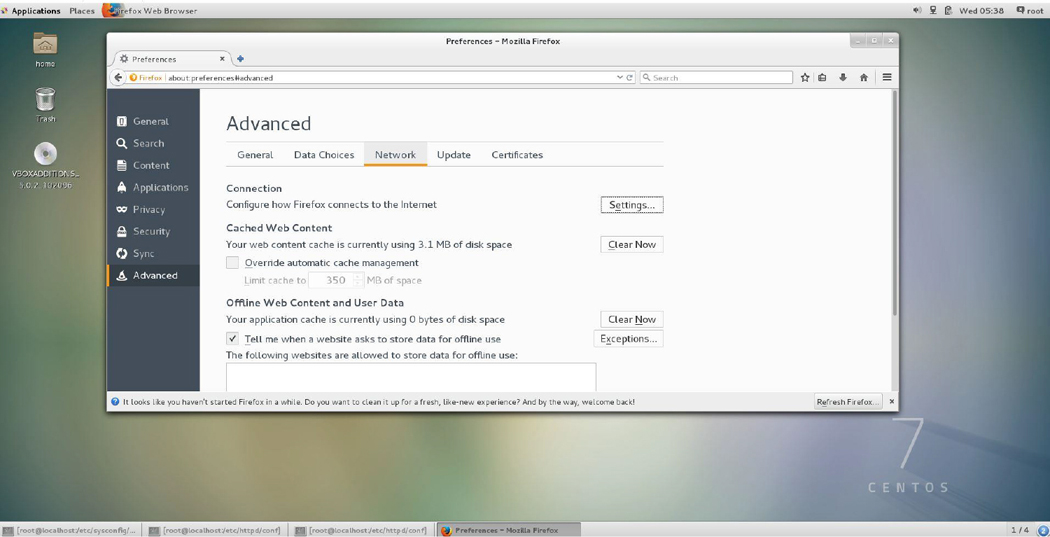Screen dimensions: 1050x537
Task: Switch to the Certificates tab
Action: coord(517,155)
